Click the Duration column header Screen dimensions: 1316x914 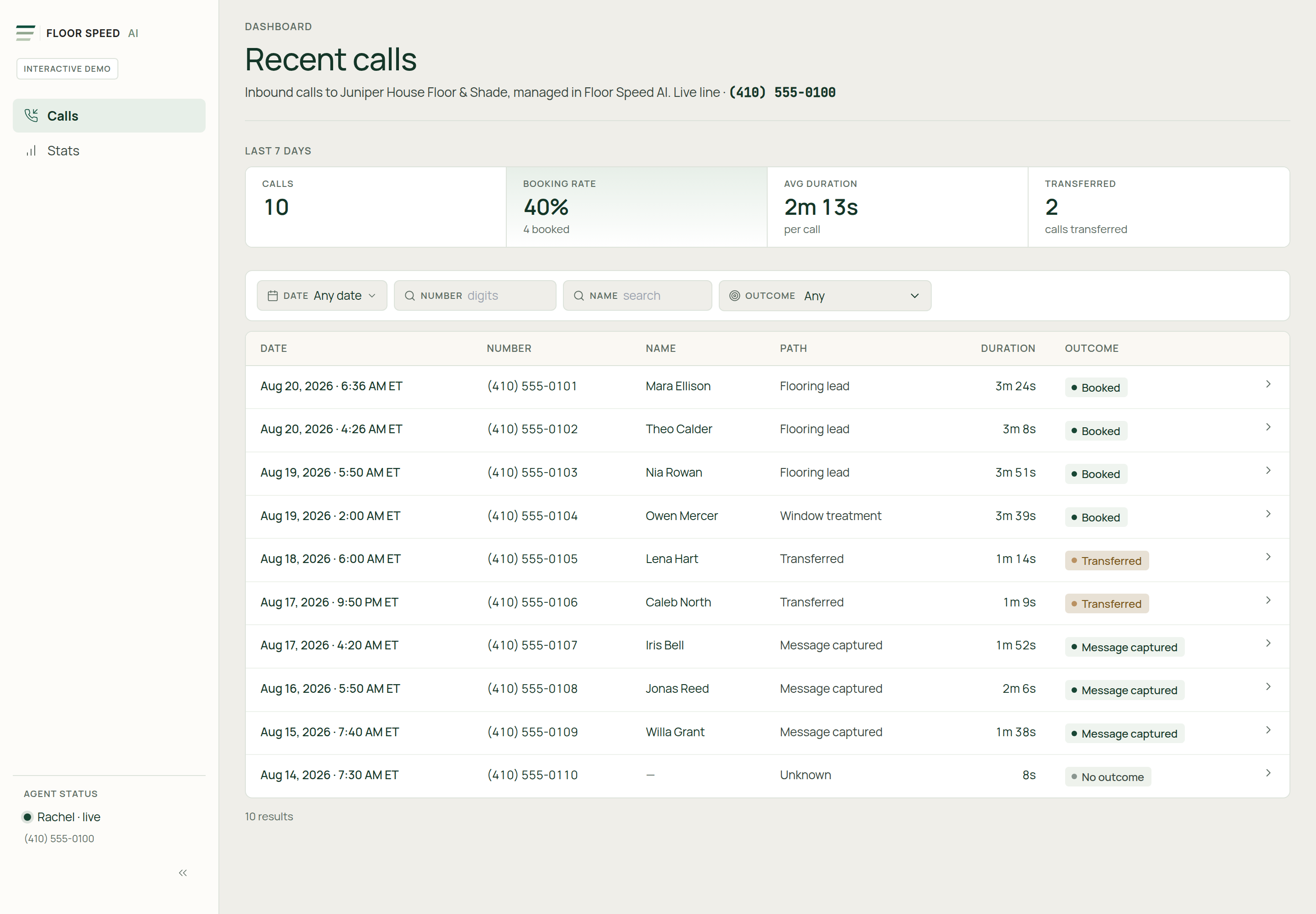coord(1008,348)
